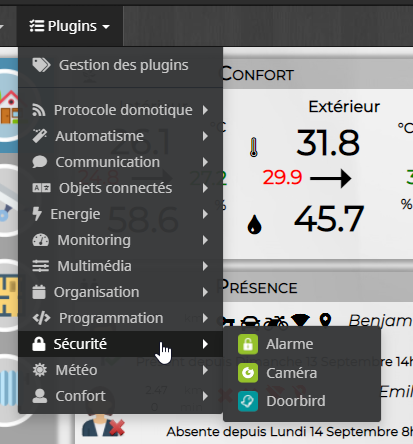Image resolution: width=413 pixels, height=444 pixels.
Task: Open Gestion des plugins
Action: click(x=120, y=65)
